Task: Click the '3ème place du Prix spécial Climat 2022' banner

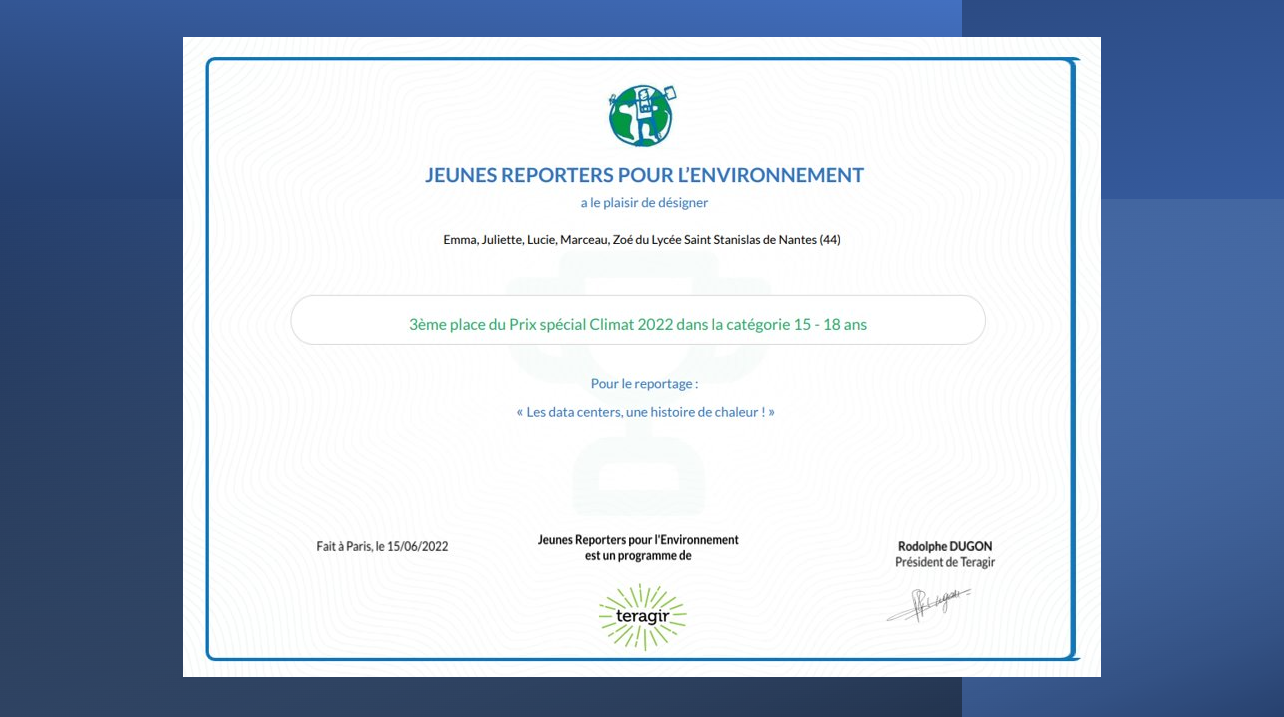Action: click(x=638, y=320)
